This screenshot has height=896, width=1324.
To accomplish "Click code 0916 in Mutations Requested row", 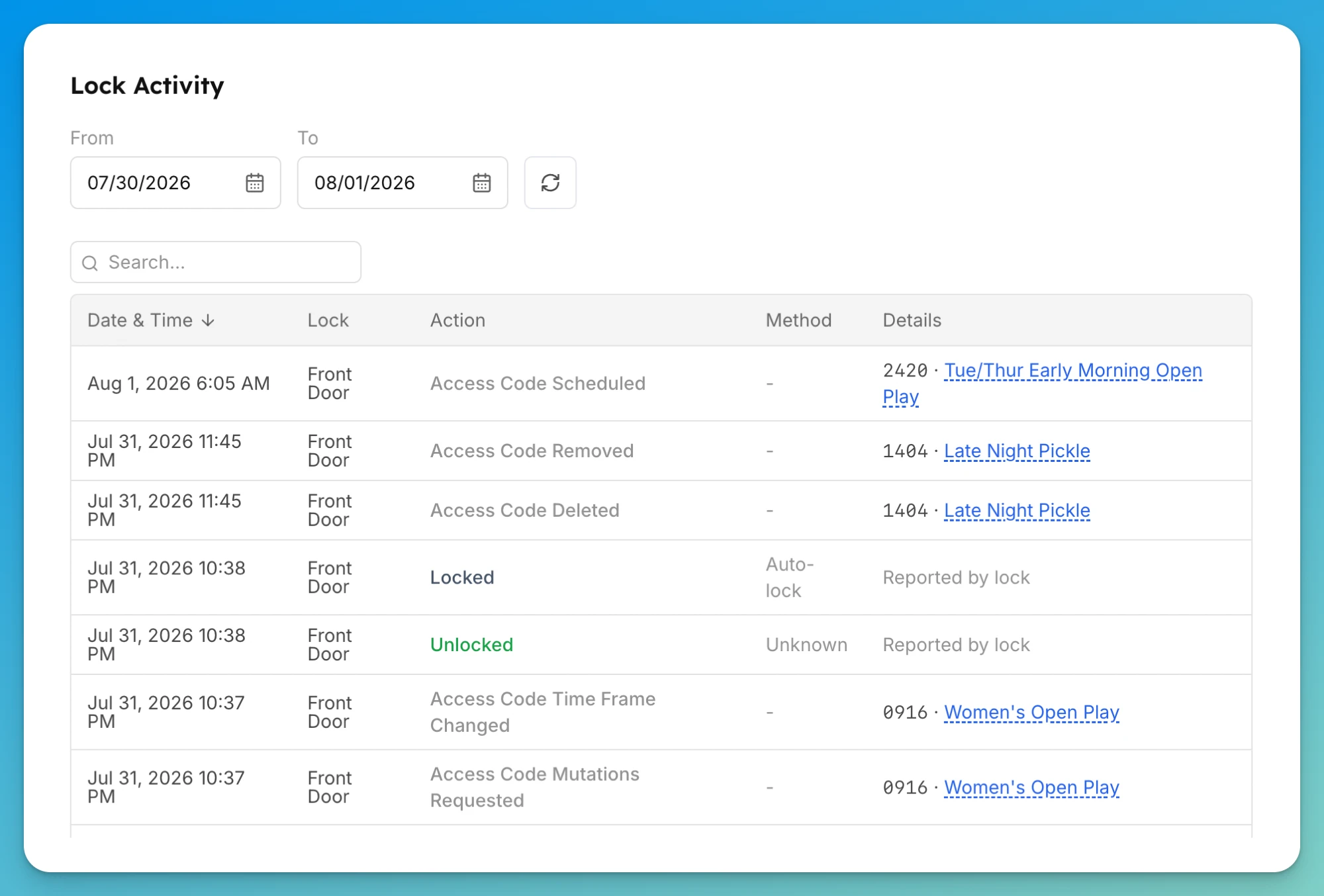I will point(905,788).
